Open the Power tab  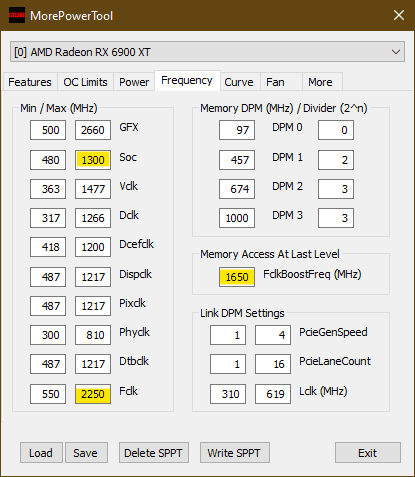click(x=134, y=82)
